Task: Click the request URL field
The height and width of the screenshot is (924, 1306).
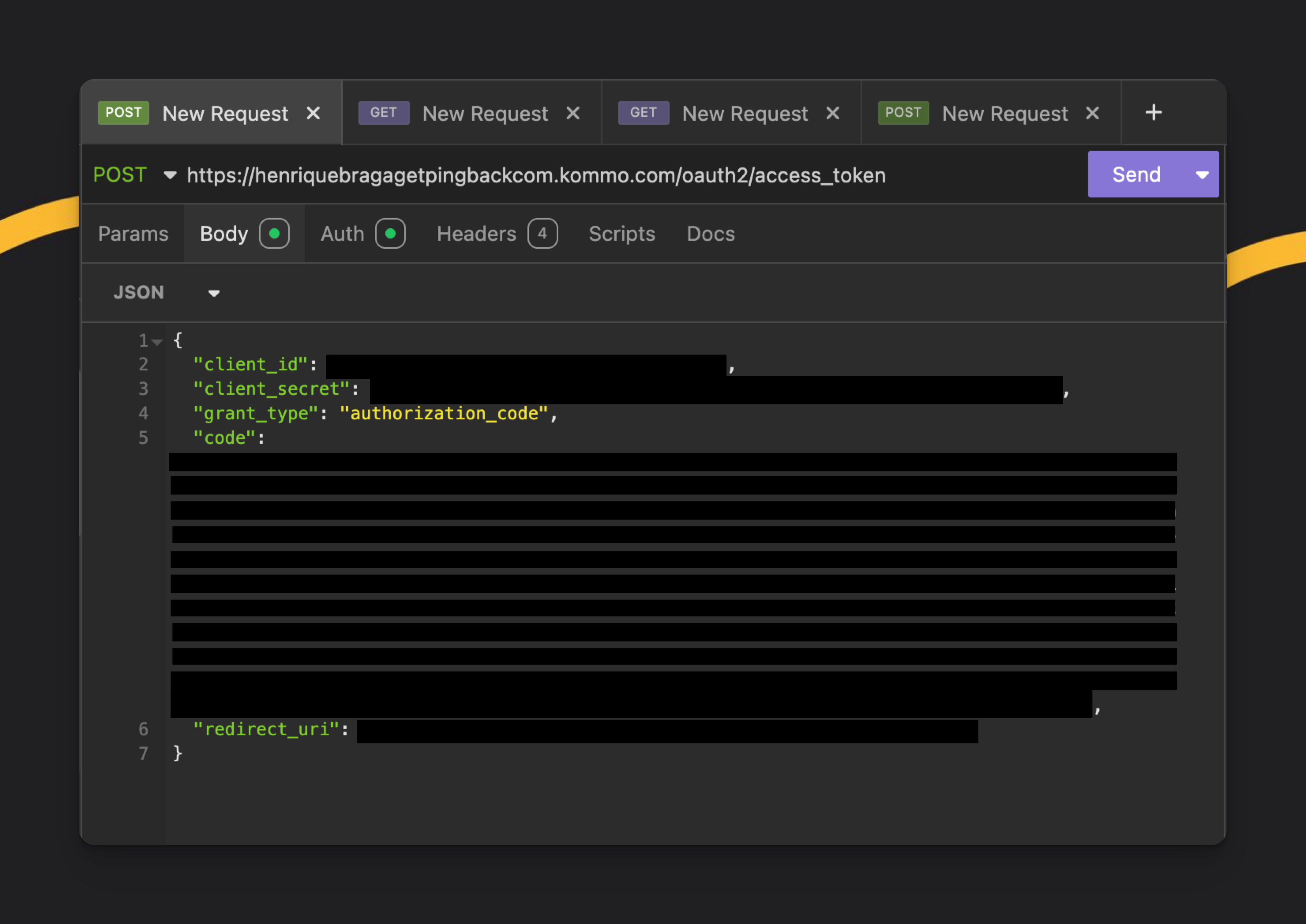Action: pos(536,175)
